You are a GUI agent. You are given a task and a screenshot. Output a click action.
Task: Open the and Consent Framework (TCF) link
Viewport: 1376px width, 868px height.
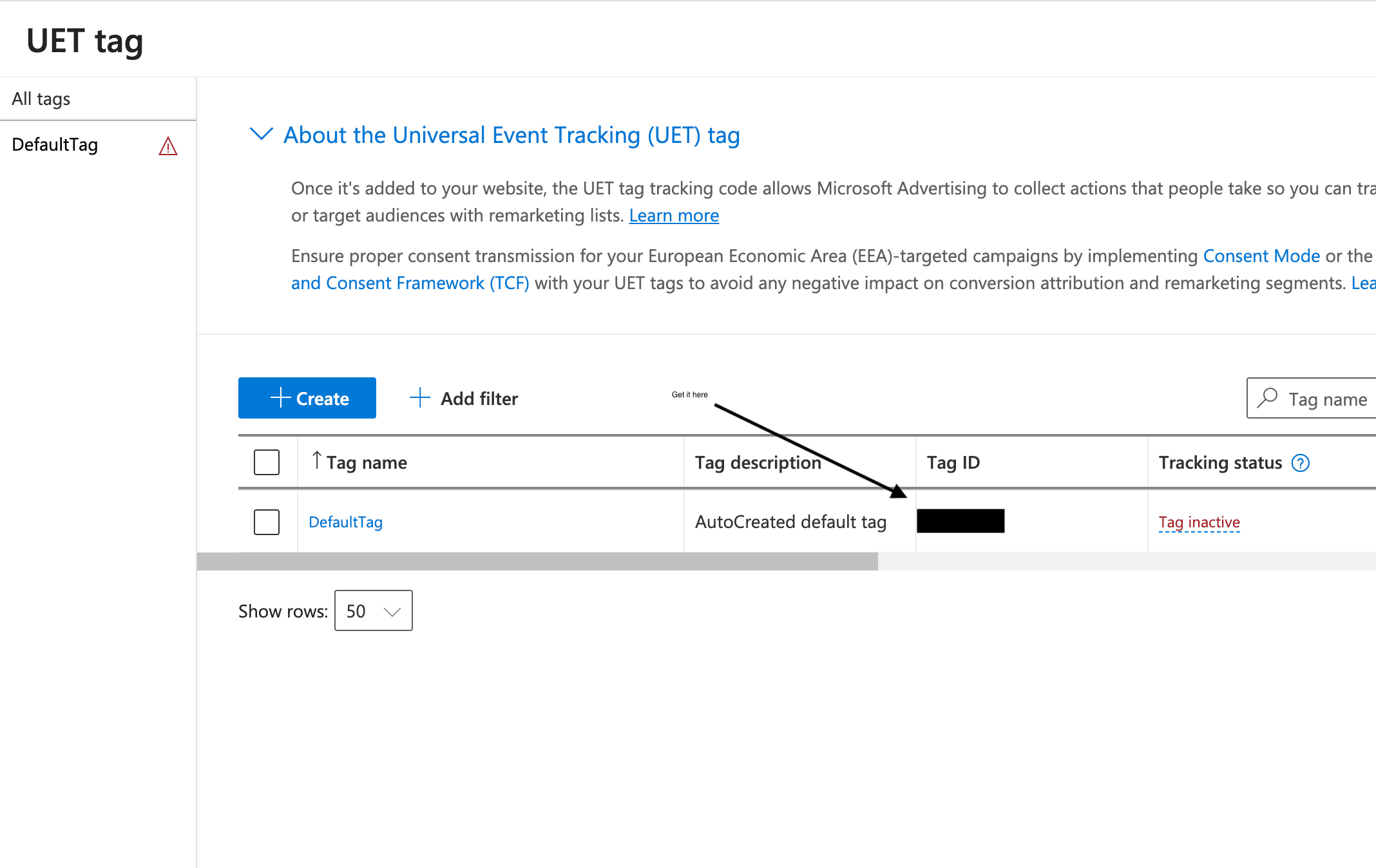click(410, 283)
